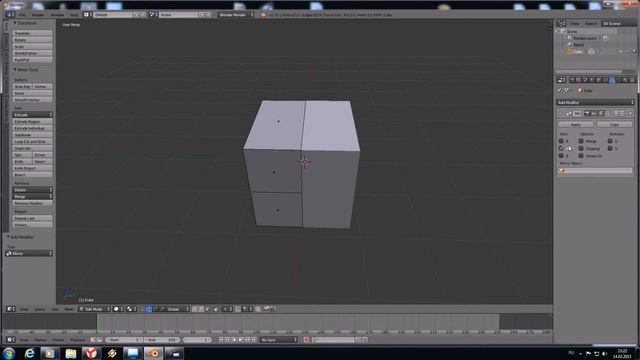The width and height of the screenshot is (640, 360).
Task: Click Blender icon in taskbar
Action: (153, 353)
